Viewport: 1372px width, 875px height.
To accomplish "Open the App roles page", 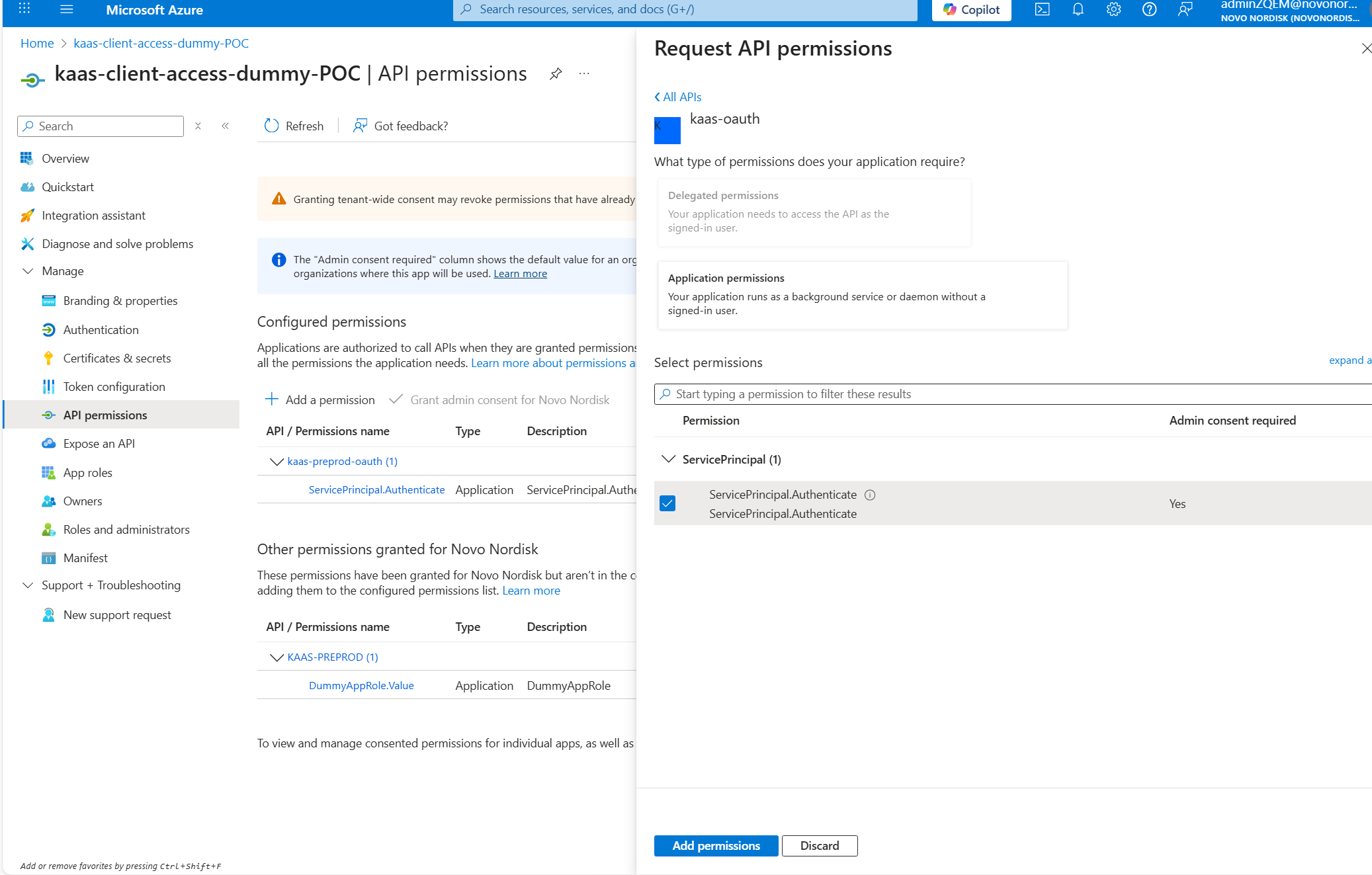I will (87, 473).
